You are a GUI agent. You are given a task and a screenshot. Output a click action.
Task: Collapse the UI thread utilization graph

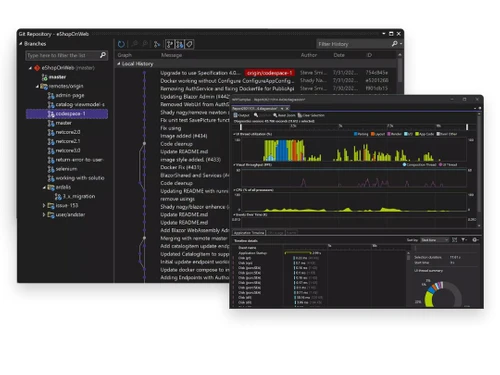click(234, 134)
